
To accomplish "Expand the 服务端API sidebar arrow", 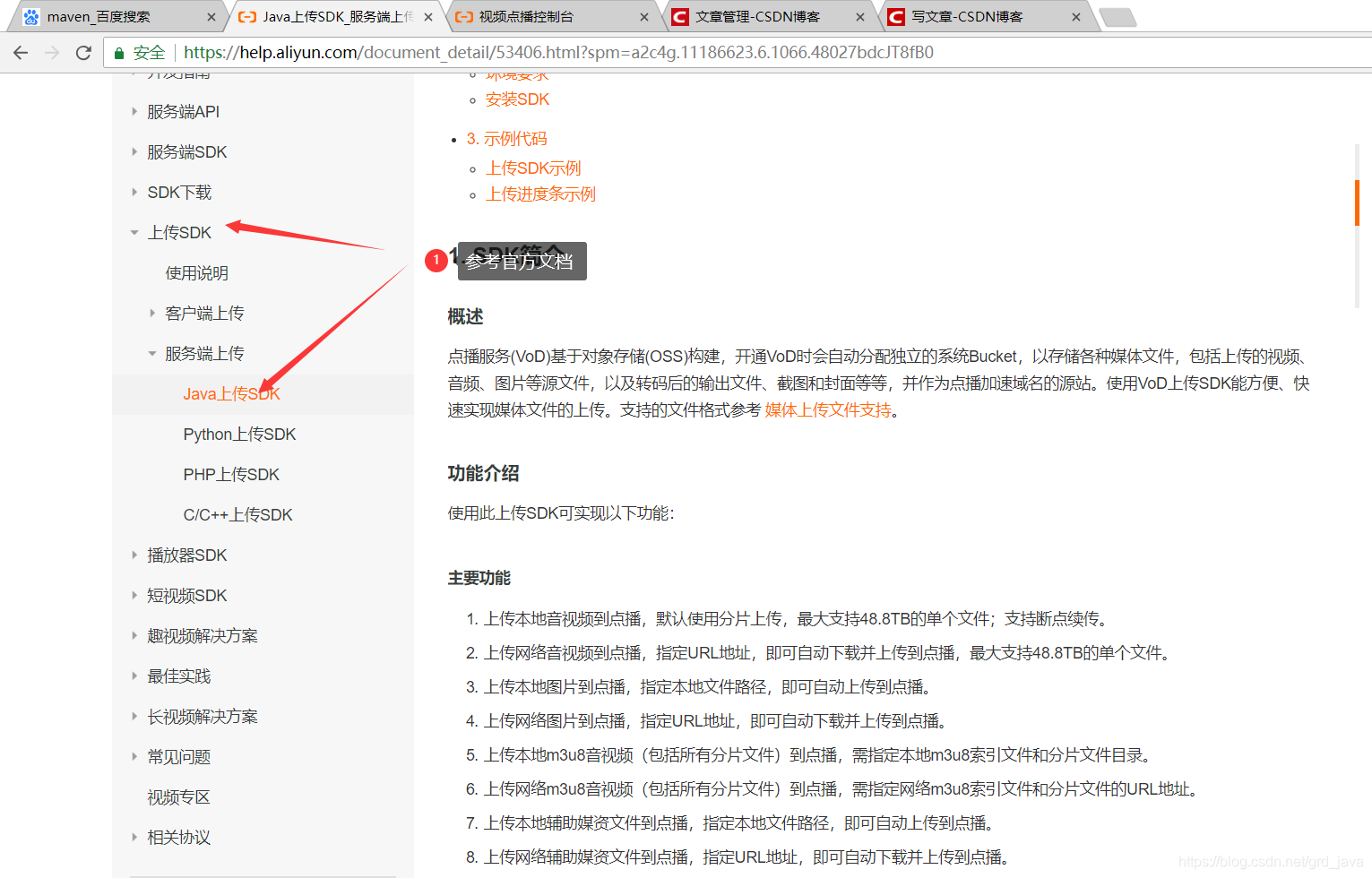I will tap(134, 112).
